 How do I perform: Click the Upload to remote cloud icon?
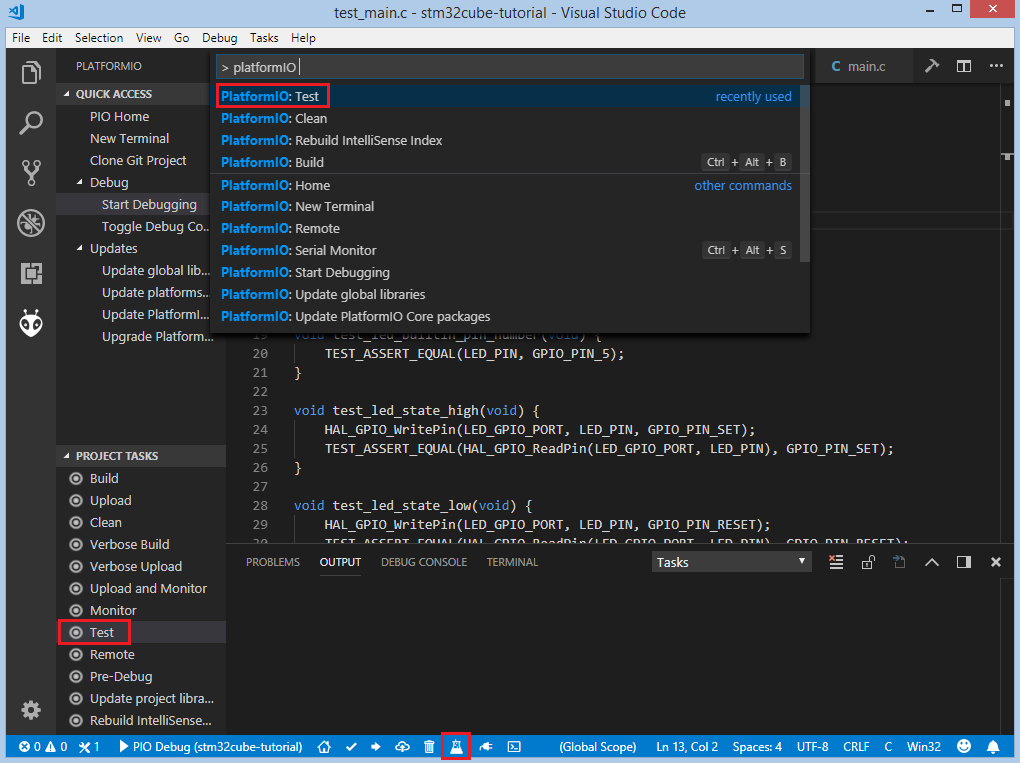pos(403,747)
